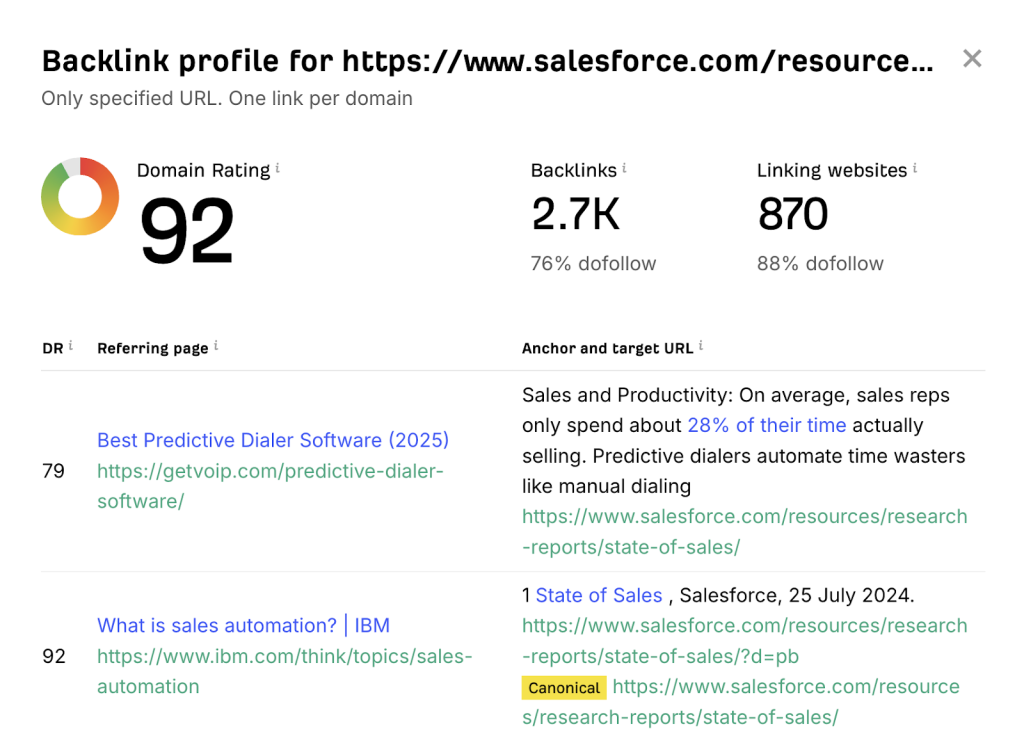Viewport: 1024px width, 736px height.
Task: Click info icon next to Backlinks
Action: pos(625,168)
